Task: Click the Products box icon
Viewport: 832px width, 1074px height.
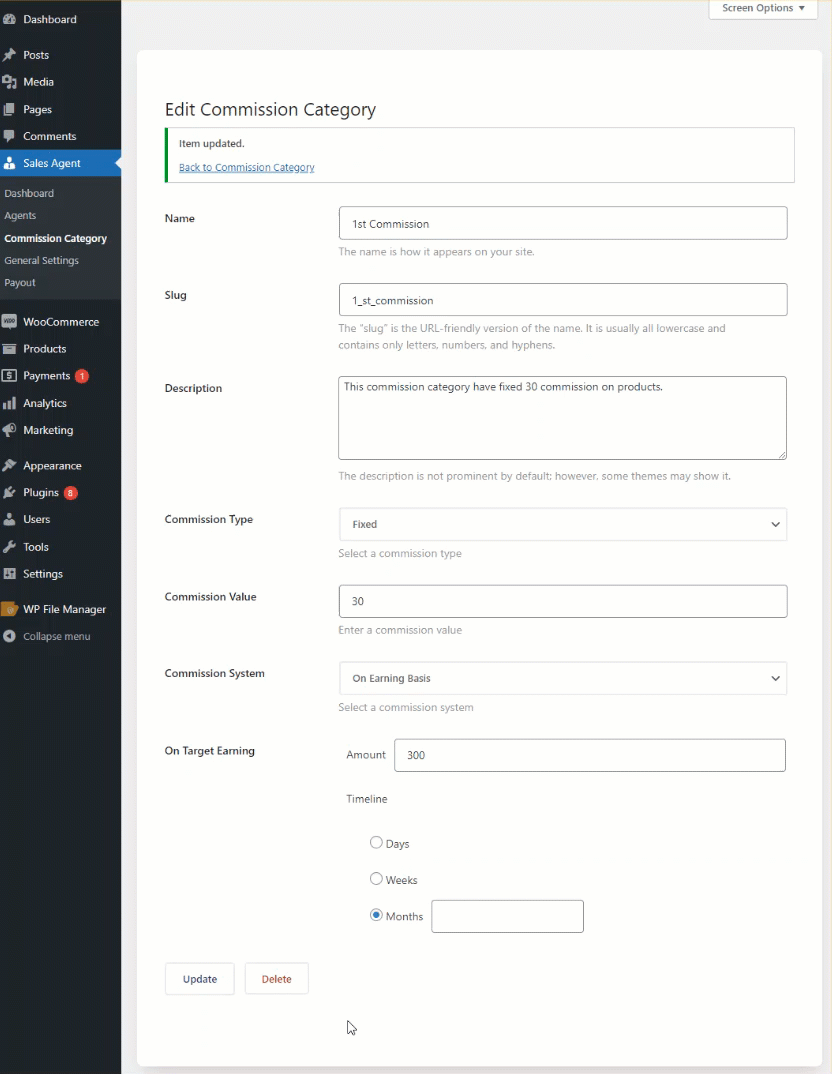Action: pos(9,349)
